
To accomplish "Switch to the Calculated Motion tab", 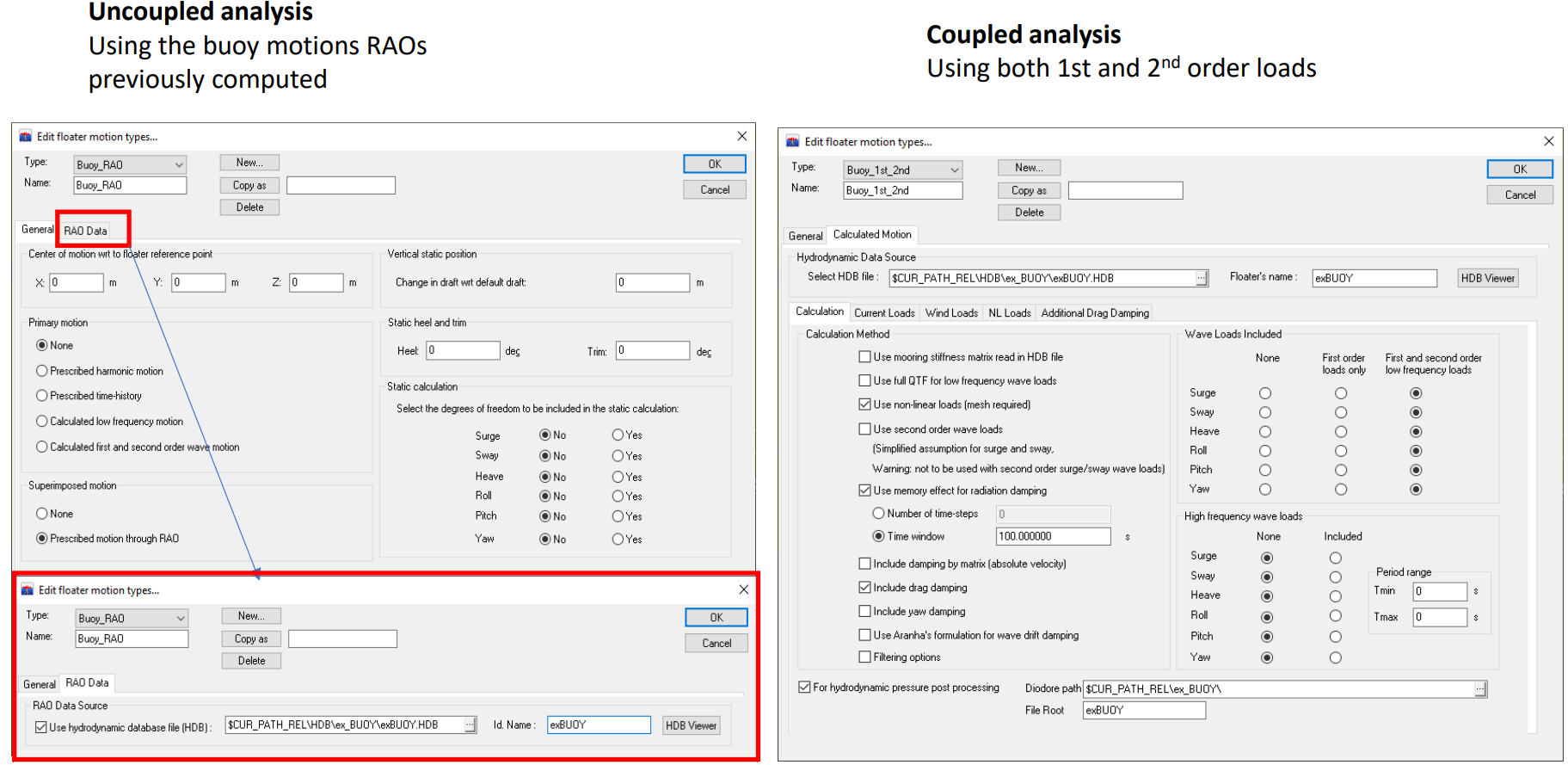I will pyautogui.click(x=871, y=235).
